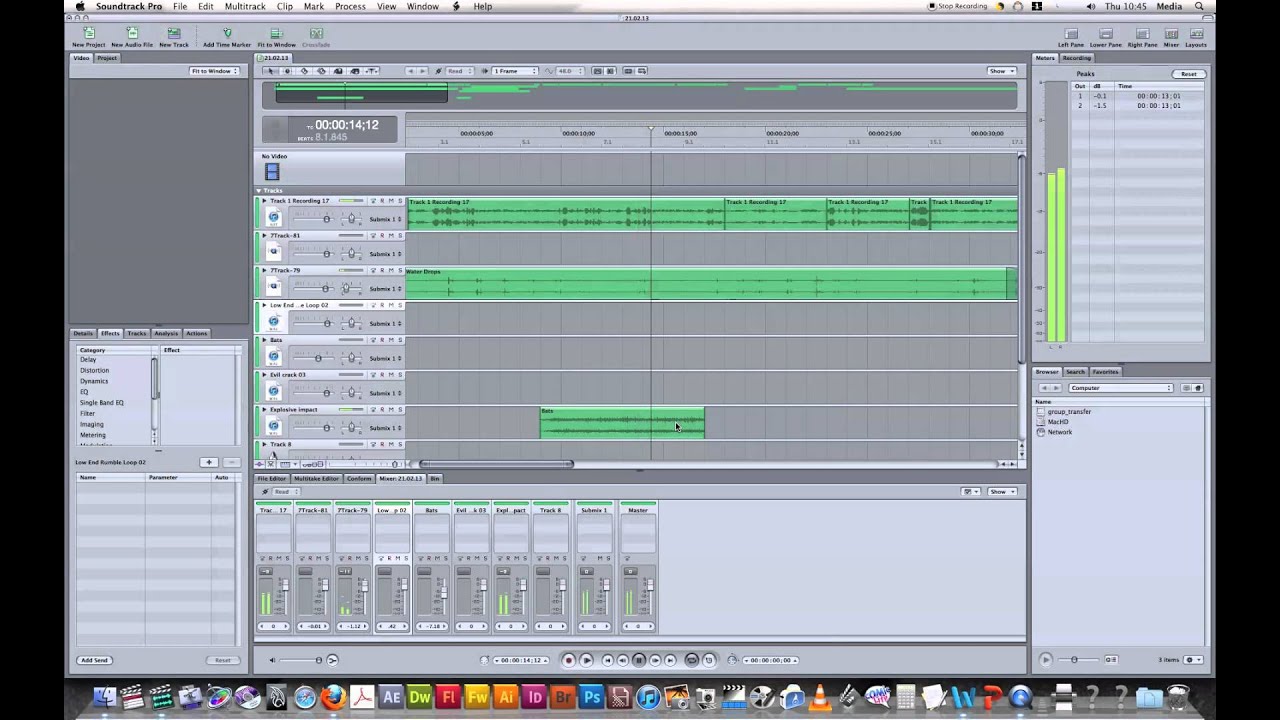Toggle the cycle loop transport button
This screenshot has height=720, width=1280.
(691, 660)
